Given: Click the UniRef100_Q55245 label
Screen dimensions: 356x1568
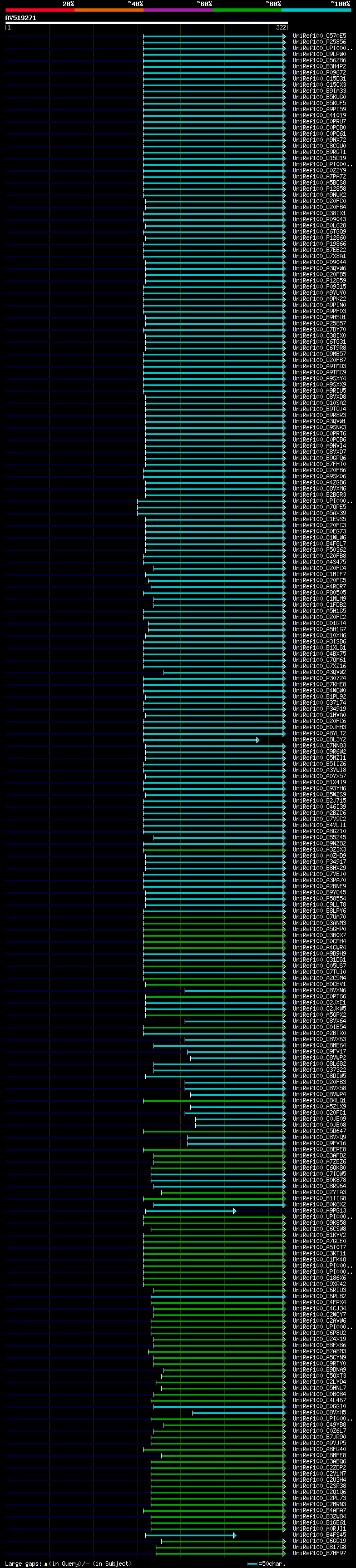Looking at the screenshot, I should [319, 838].
